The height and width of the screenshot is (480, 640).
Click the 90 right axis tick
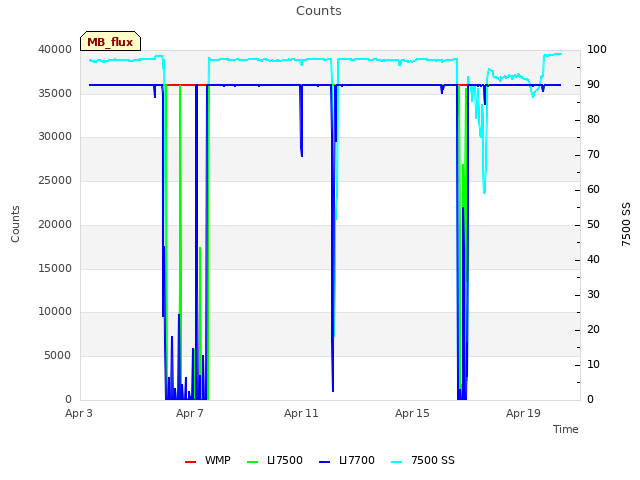tap(593, 84)
